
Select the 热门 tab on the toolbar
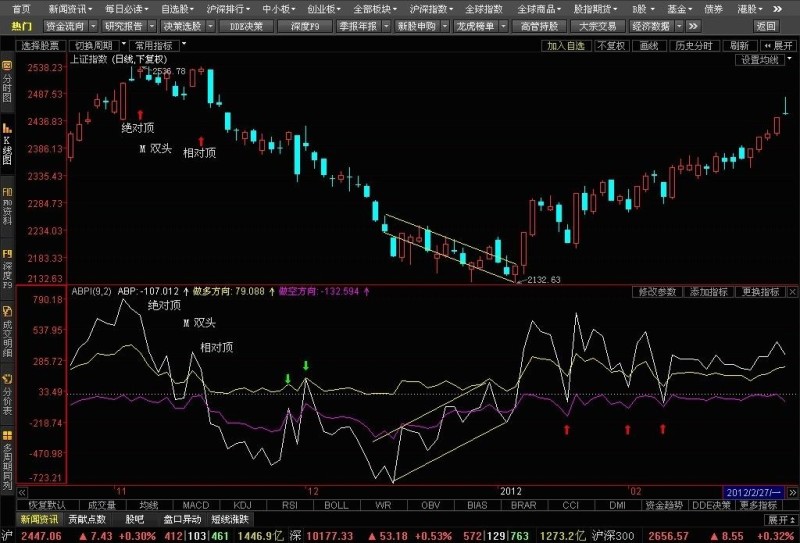pyautogui.click(x=21, y=26)
